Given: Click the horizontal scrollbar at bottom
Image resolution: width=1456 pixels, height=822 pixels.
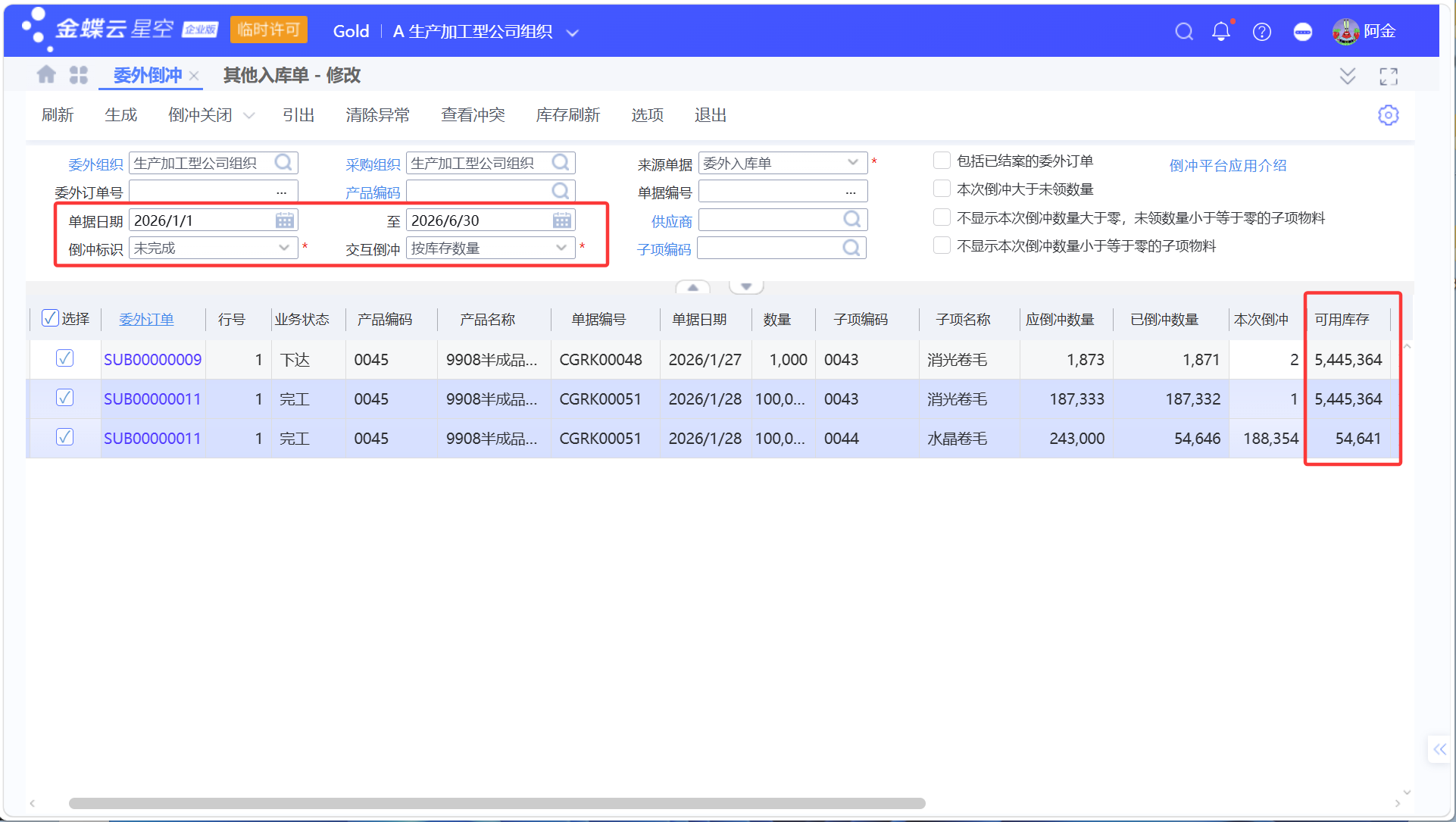Looking at the screenshot, I should click(x=497, y=803).
